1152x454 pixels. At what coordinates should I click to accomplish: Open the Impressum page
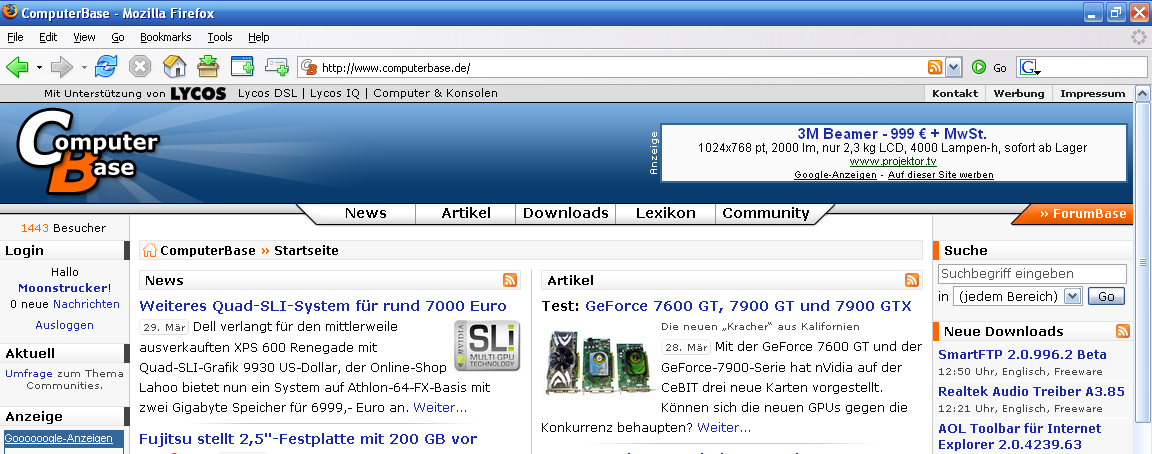(1092, 93)
